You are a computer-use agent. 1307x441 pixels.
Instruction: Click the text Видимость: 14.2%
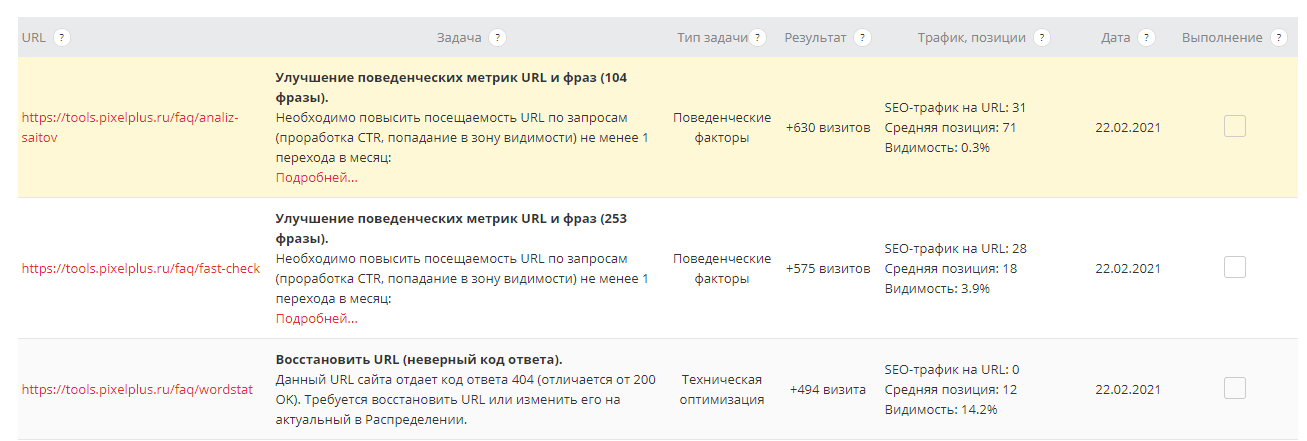coord(941,409)
